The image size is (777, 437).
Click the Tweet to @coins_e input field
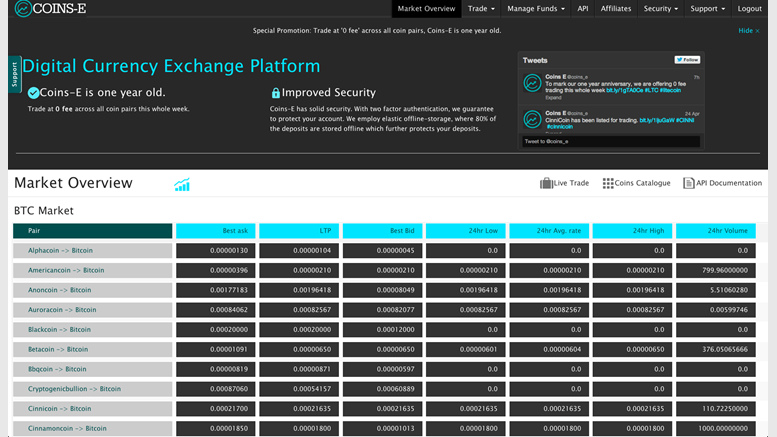pyautogui.click(x=610, y=141)
